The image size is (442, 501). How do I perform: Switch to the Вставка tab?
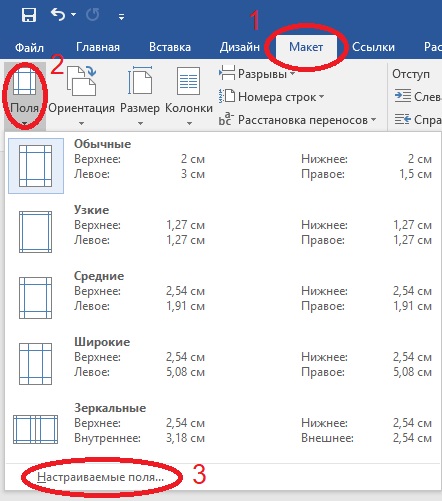pos(170,47)
